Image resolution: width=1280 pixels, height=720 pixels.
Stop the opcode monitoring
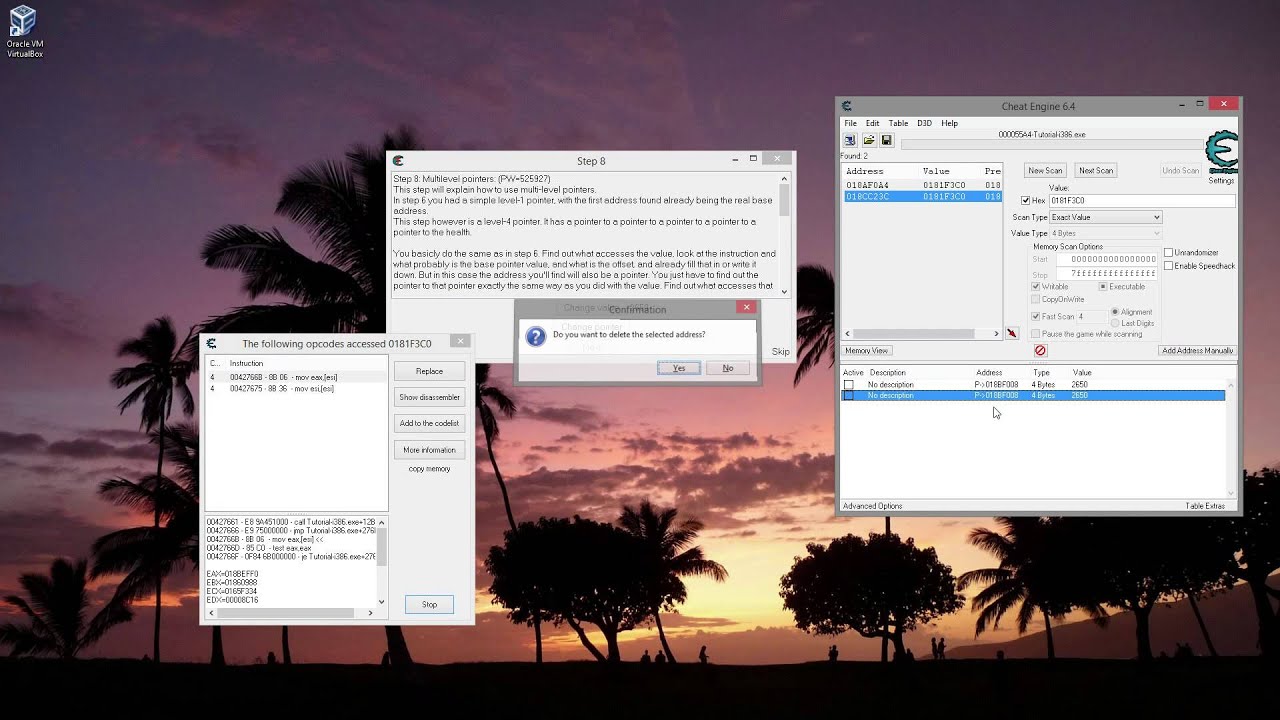click(429, 604)
